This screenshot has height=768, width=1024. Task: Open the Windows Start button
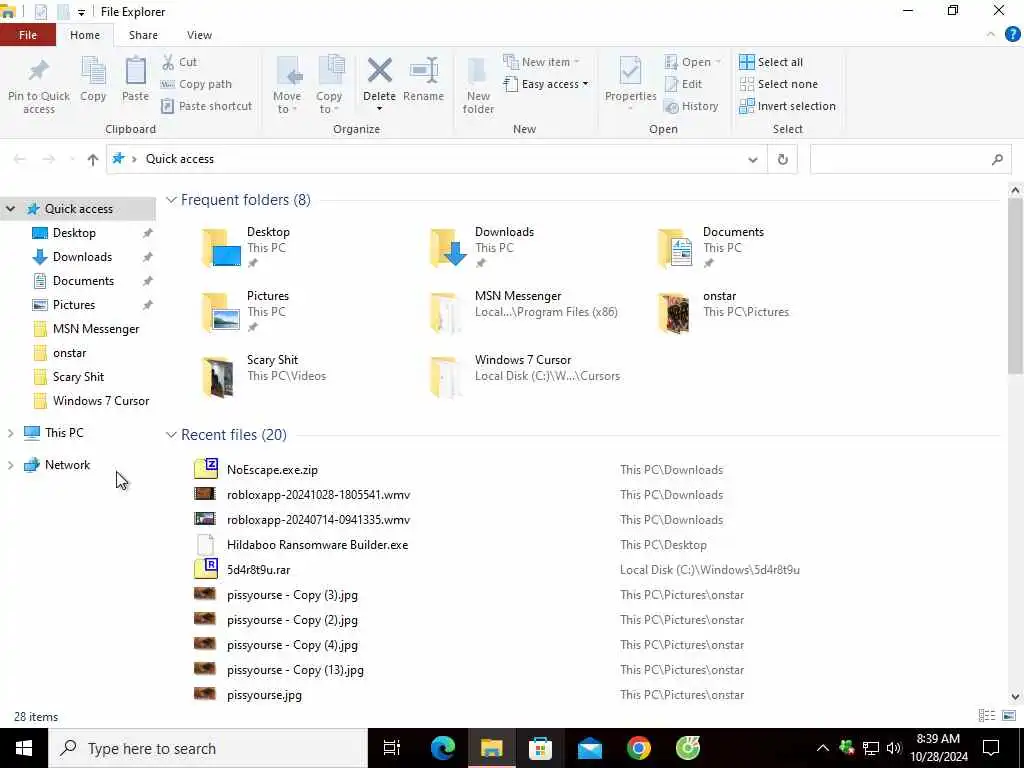(x=24, y=748)
